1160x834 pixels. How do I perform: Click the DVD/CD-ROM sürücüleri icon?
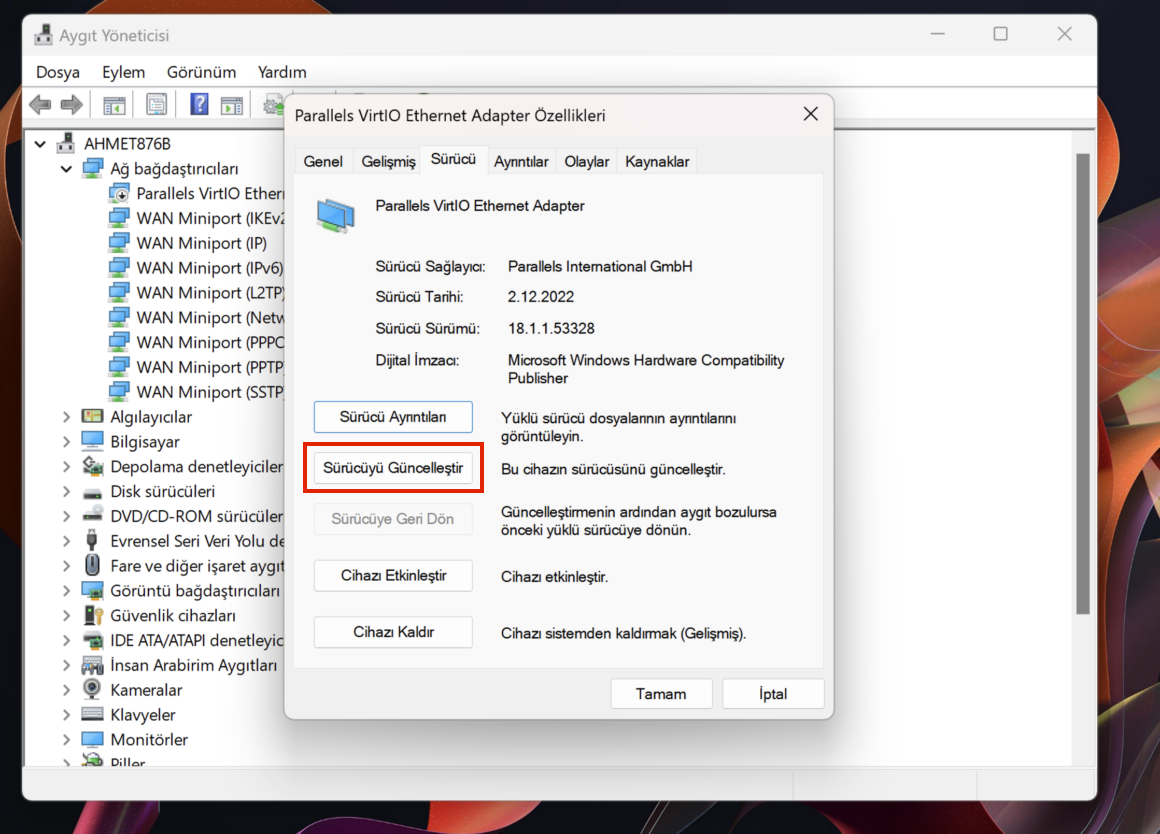click(92, 515)
